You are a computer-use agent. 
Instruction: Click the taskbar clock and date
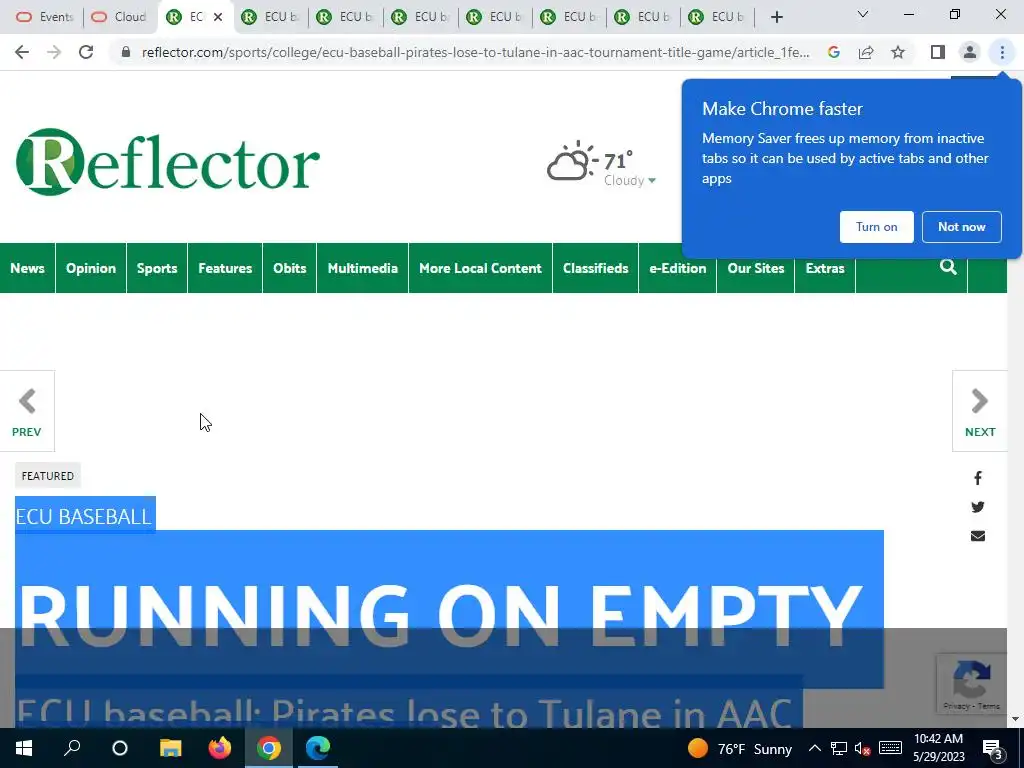point(938,748)
